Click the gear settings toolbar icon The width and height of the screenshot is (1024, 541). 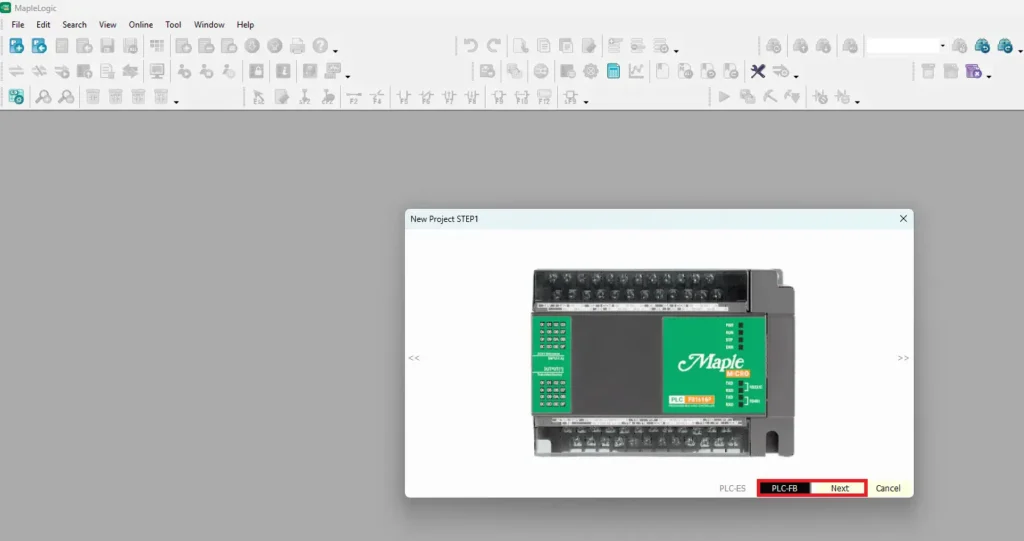[590, 71]
